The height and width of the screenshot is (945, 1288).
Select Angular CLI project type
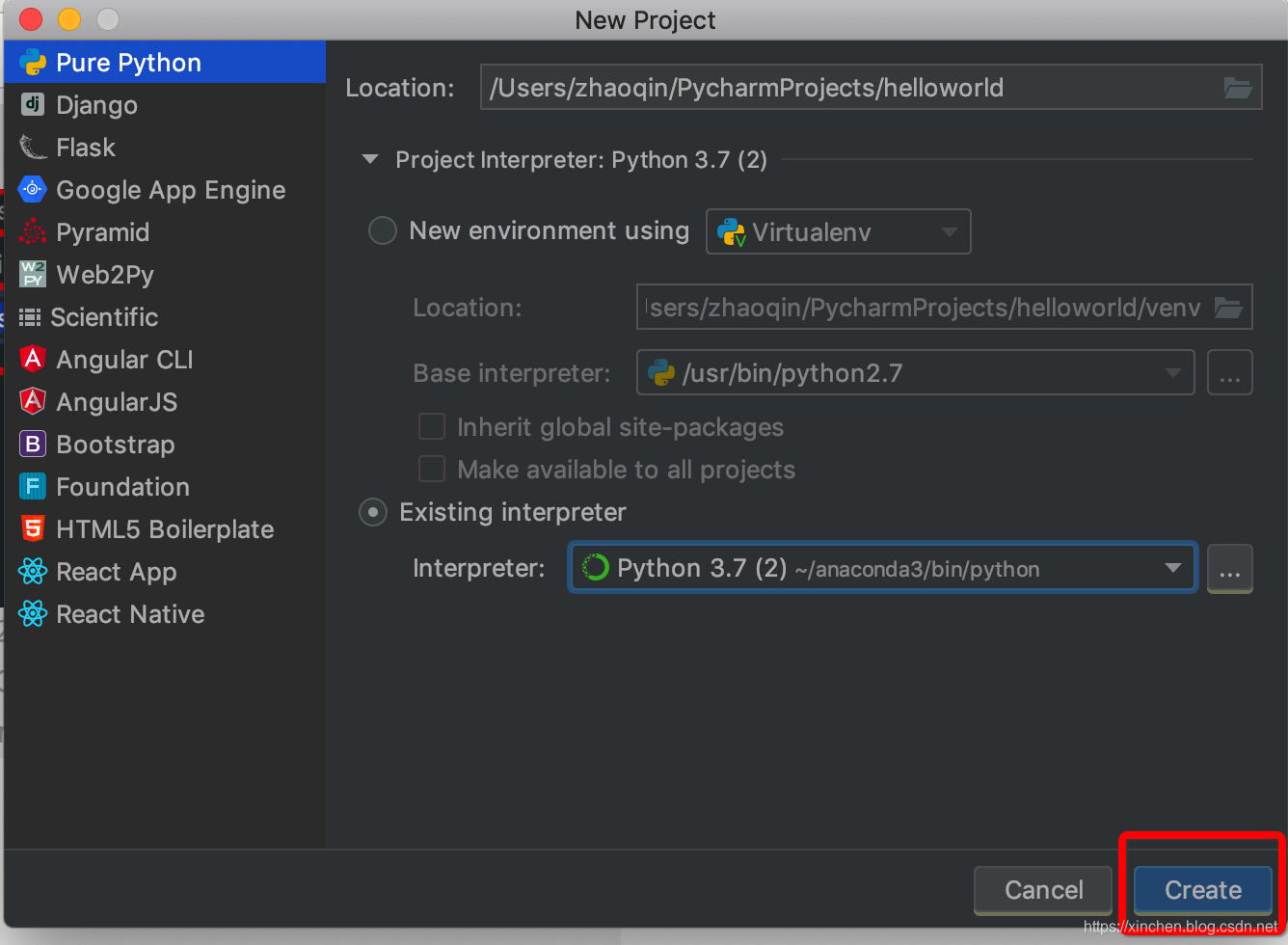tap(165, 359)
